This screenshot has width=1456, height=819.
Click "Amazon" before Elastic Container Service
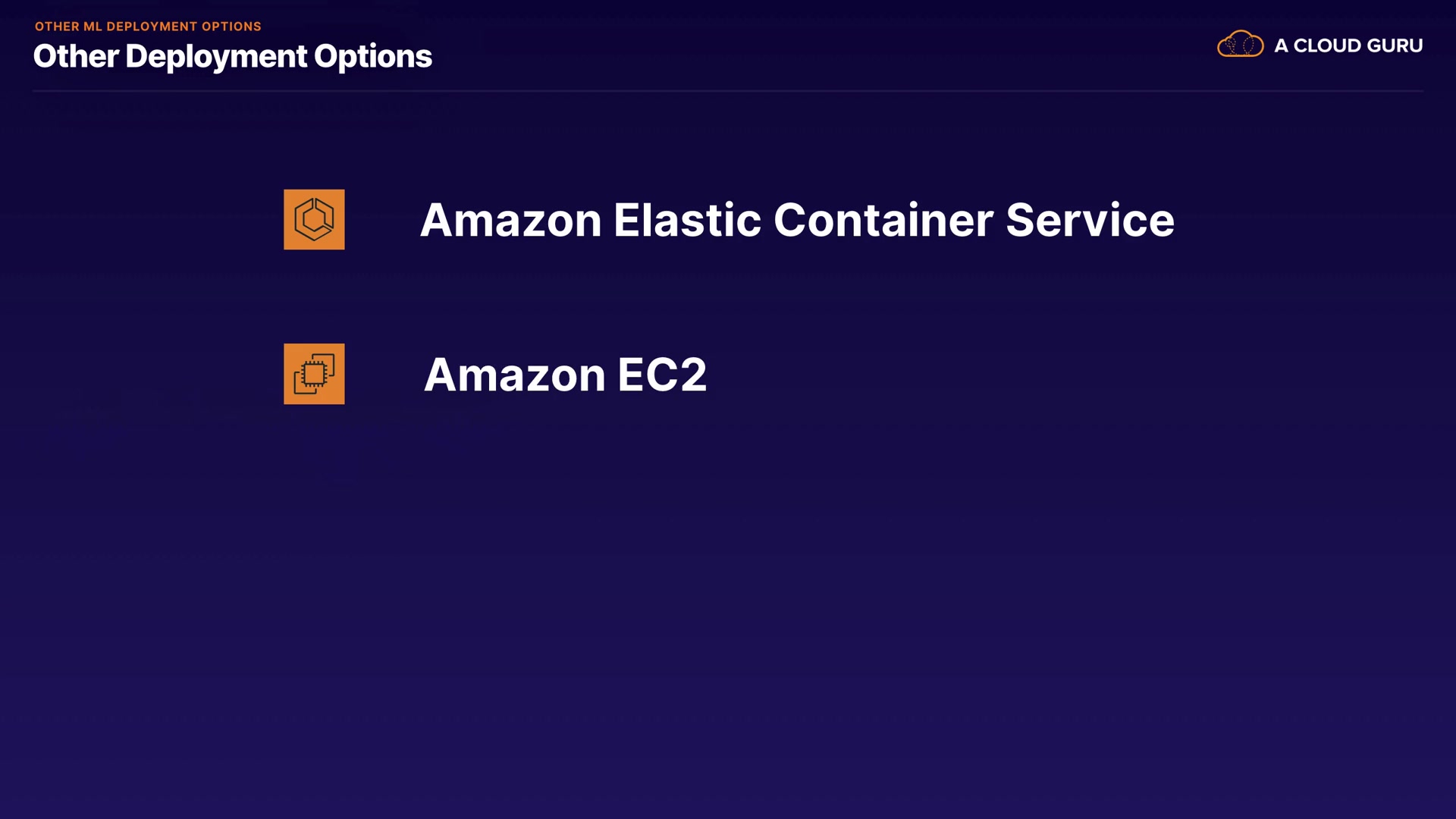coord(510,220)
